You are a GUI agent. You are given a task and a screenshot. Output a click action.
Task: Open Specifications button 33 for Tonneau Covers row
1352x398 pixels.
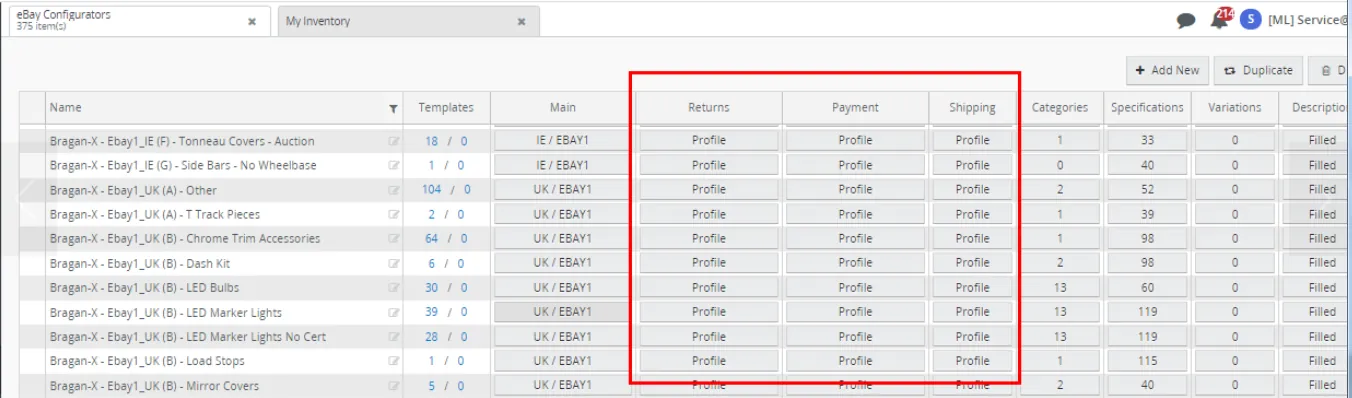coord(1147,140)
